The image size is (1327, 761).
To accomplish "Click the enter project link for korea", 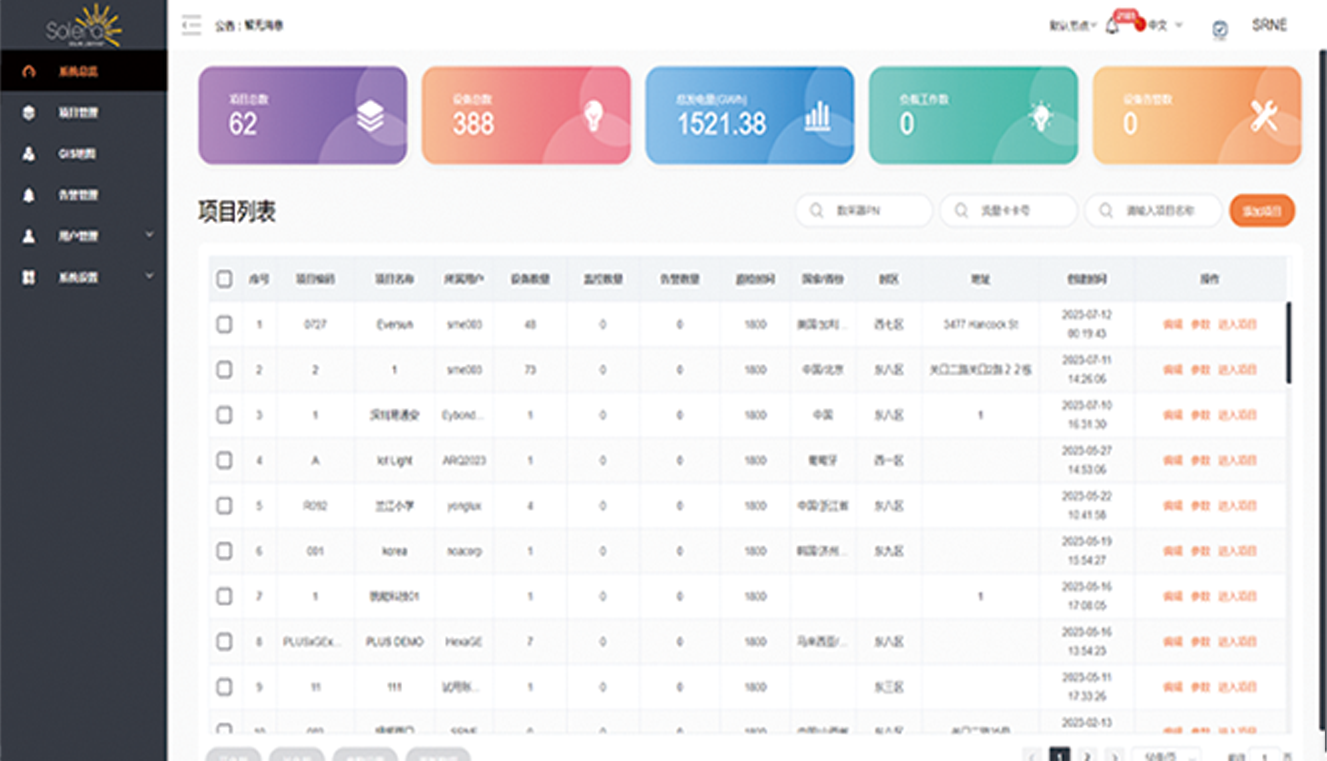I will (x=1237, y=551).
